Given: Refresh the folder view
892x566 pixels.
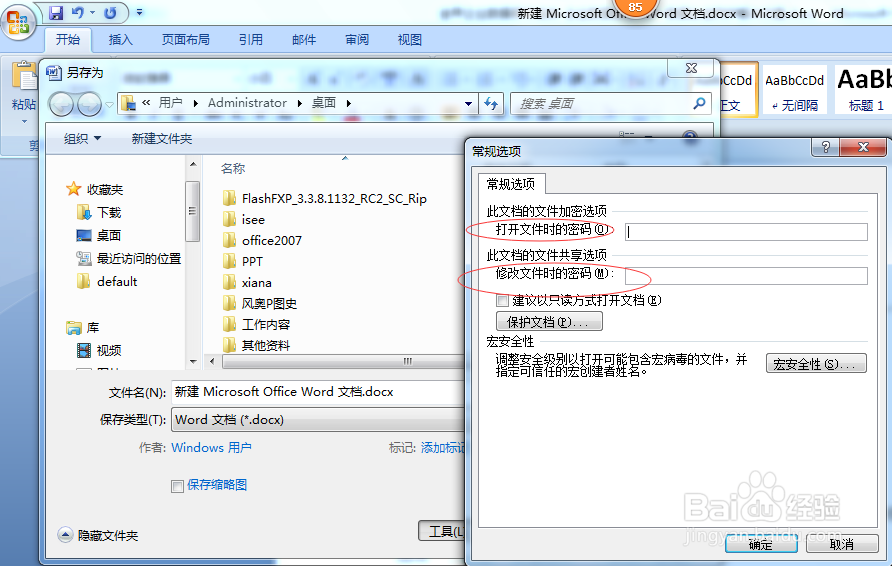Looking at the screenshot, I should 490,104.
